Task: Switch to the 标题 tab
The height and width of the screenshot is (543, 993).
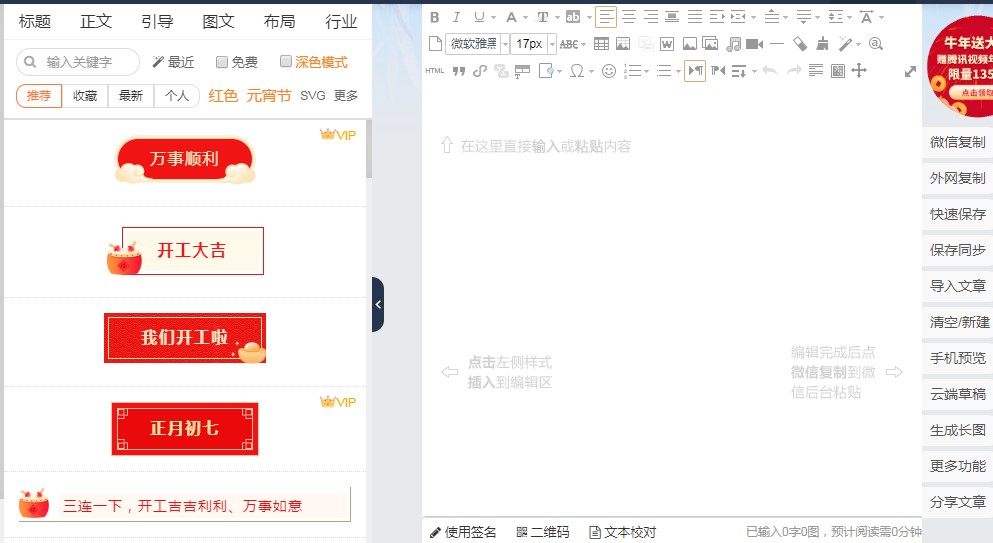Action: pos(34,22)
